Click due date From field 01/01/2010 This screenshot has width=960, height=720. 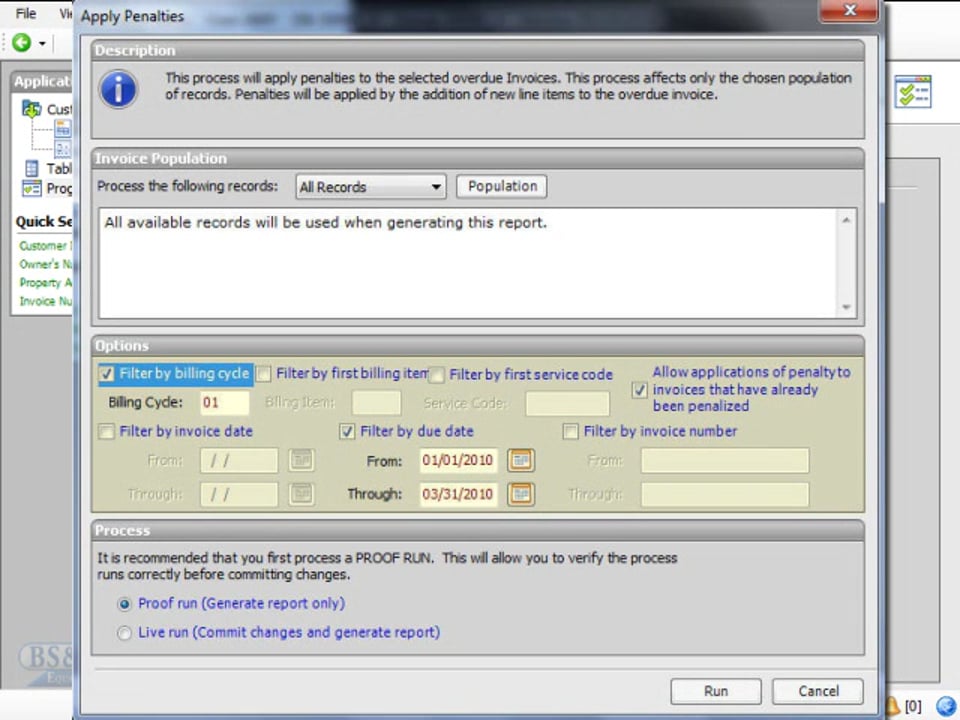(x=458, y=460)
